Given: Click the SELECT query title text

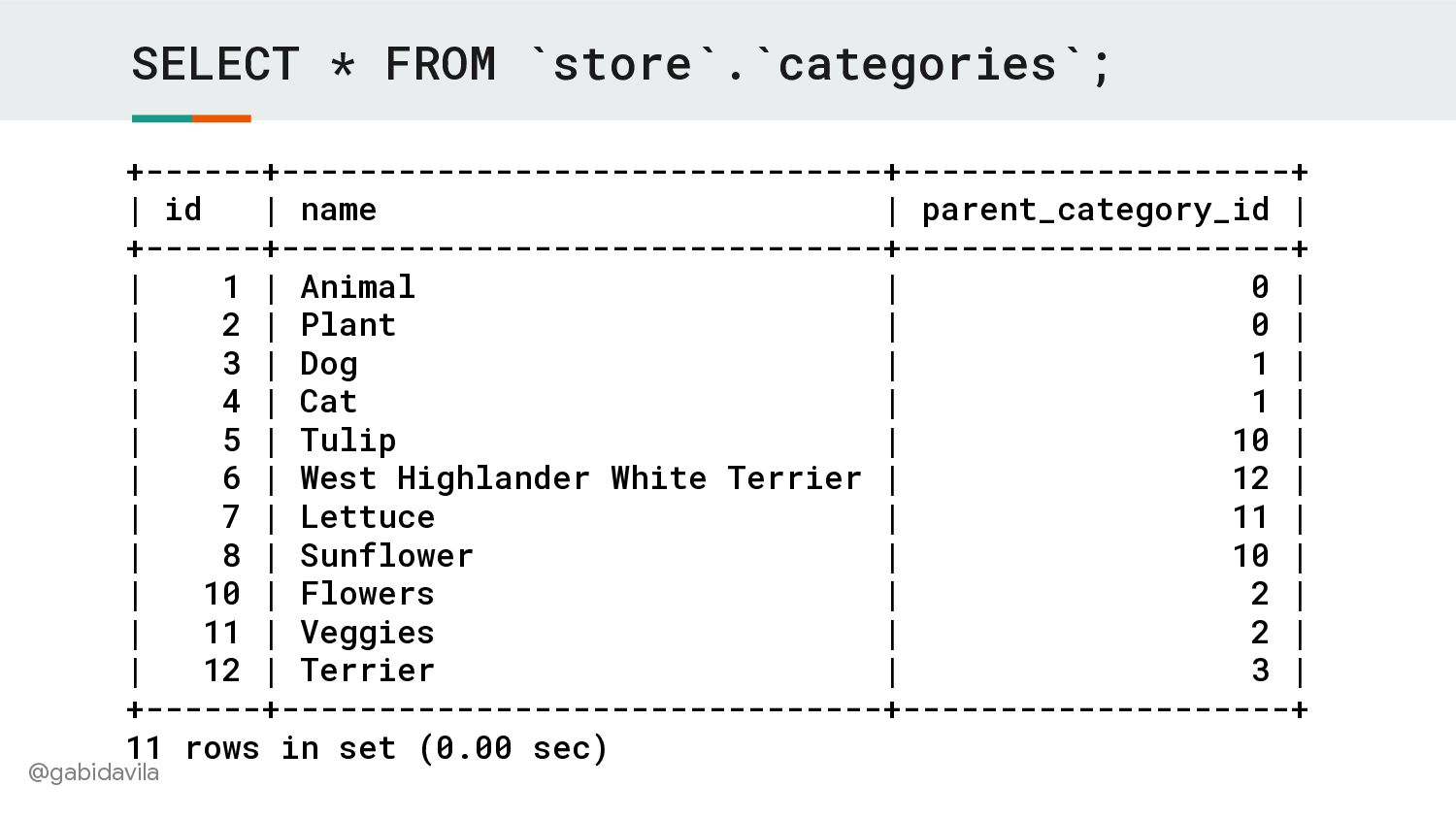Looking at the screenshot, I should [x=621, y=65].
